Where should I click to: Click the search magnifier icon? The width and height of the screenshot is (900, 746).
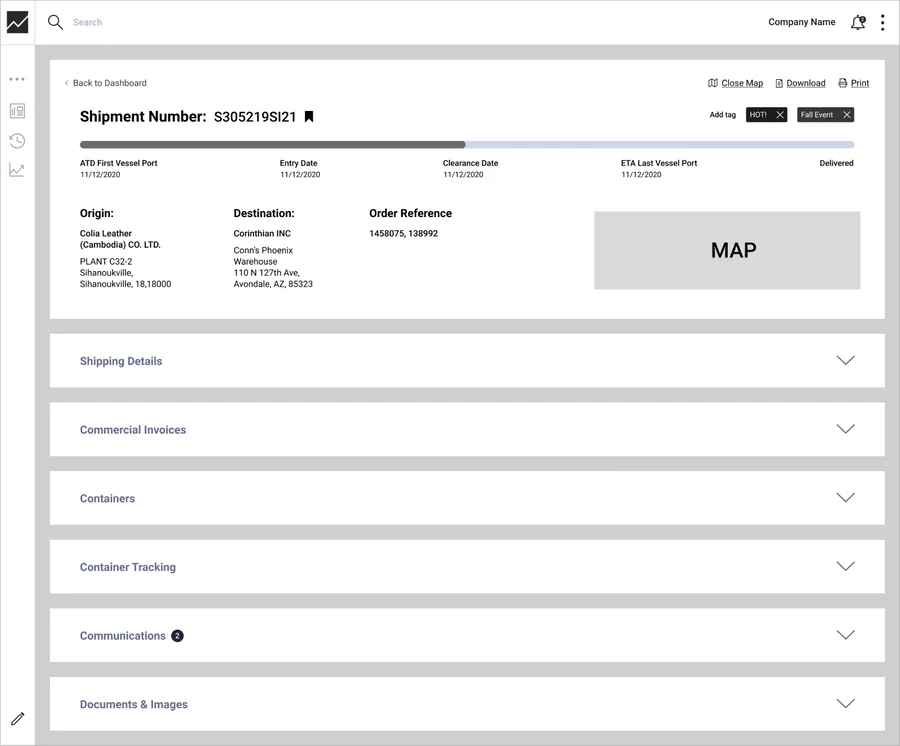[x=55, y=22]
